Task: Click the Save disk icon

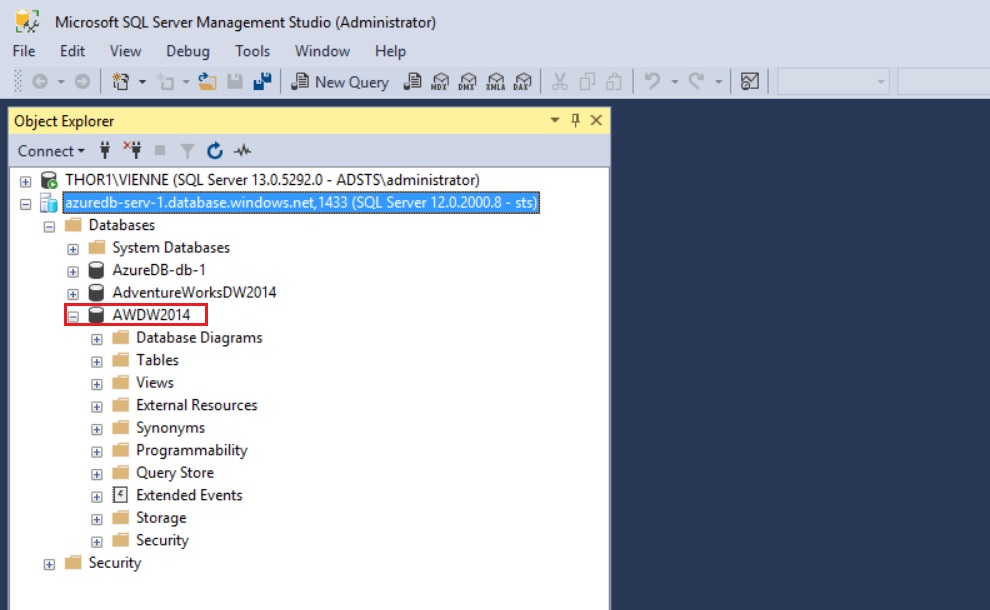Action: click(x=235, y=81)
